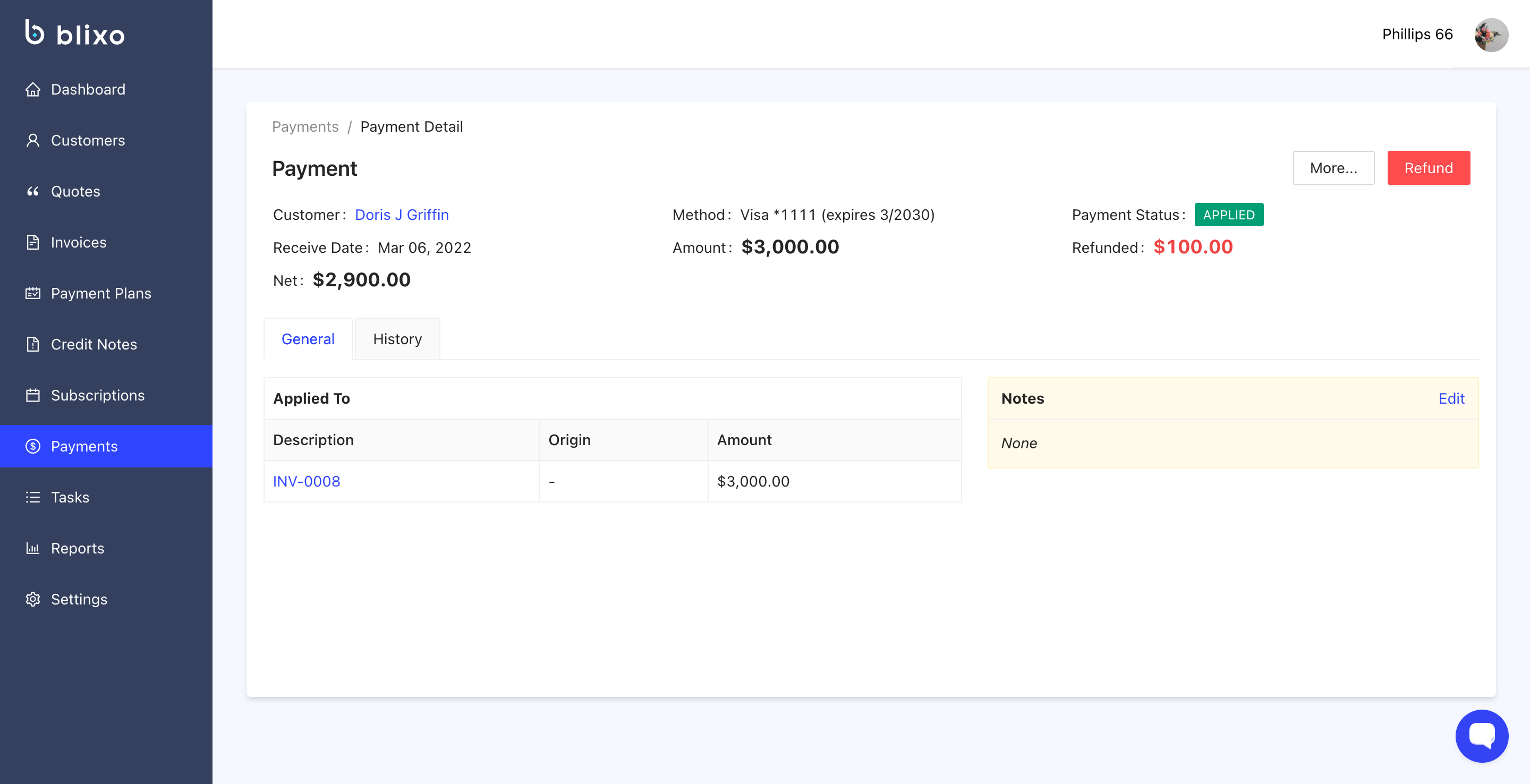Open invoice INV-0008 link
This screenshot has height=784, width=1530.
click(x=307, y=481)
